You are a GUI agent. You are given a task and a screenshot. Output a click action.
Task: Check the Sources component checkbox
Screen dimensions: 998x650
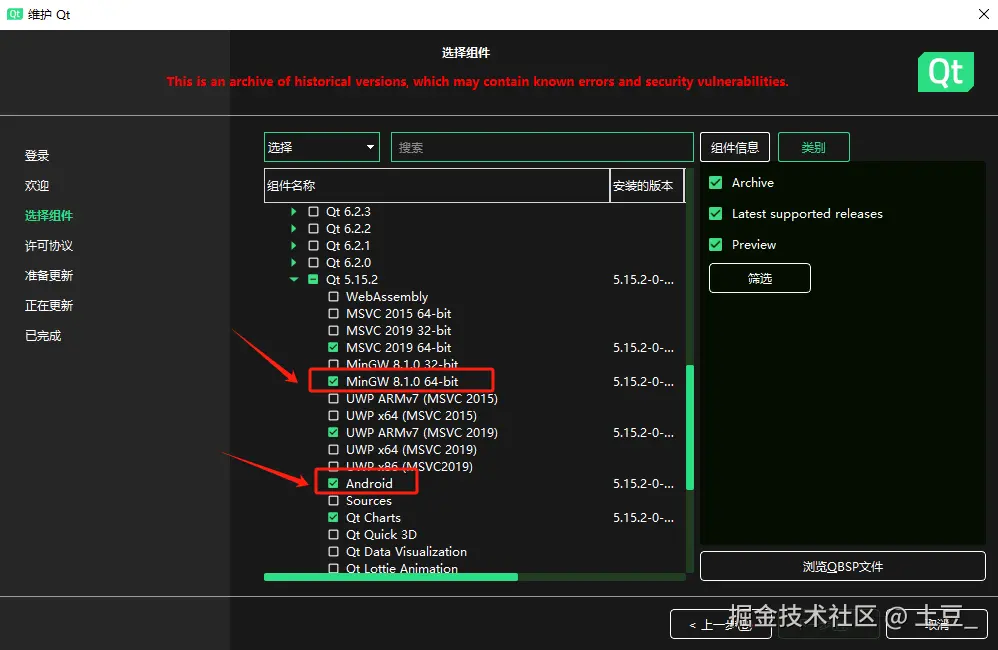(333, 500)
